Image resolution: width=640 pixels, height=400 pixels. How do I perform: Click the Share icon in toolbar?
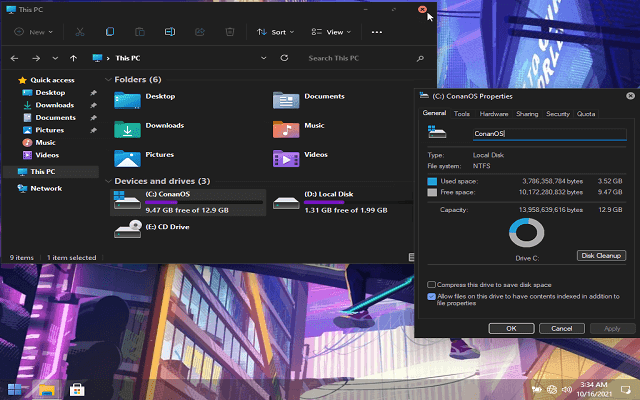200,32
